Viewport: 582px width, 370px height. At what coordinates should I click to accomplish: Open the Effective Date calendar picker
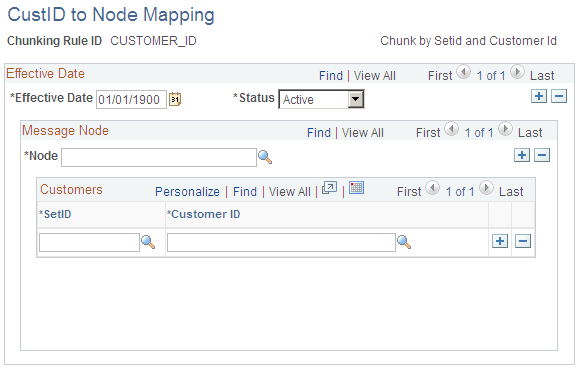[x=175, y=99]
